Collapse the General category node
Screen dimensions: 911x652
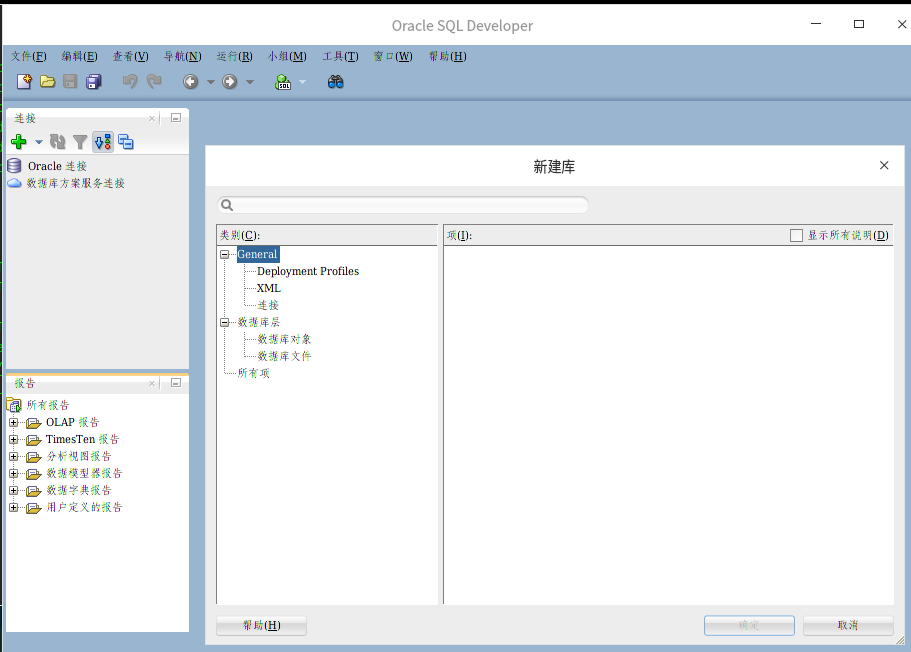coord(225,255)
